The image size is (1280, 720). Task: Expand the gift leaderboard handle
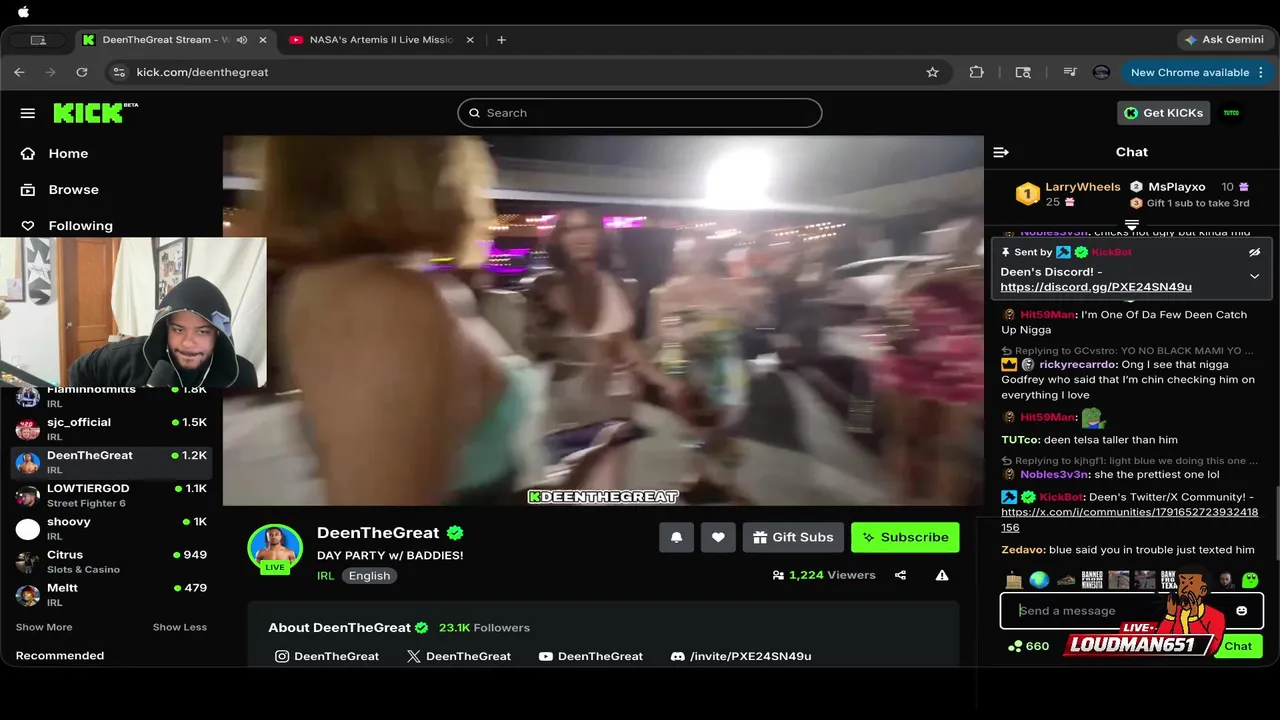(1132, 224)
